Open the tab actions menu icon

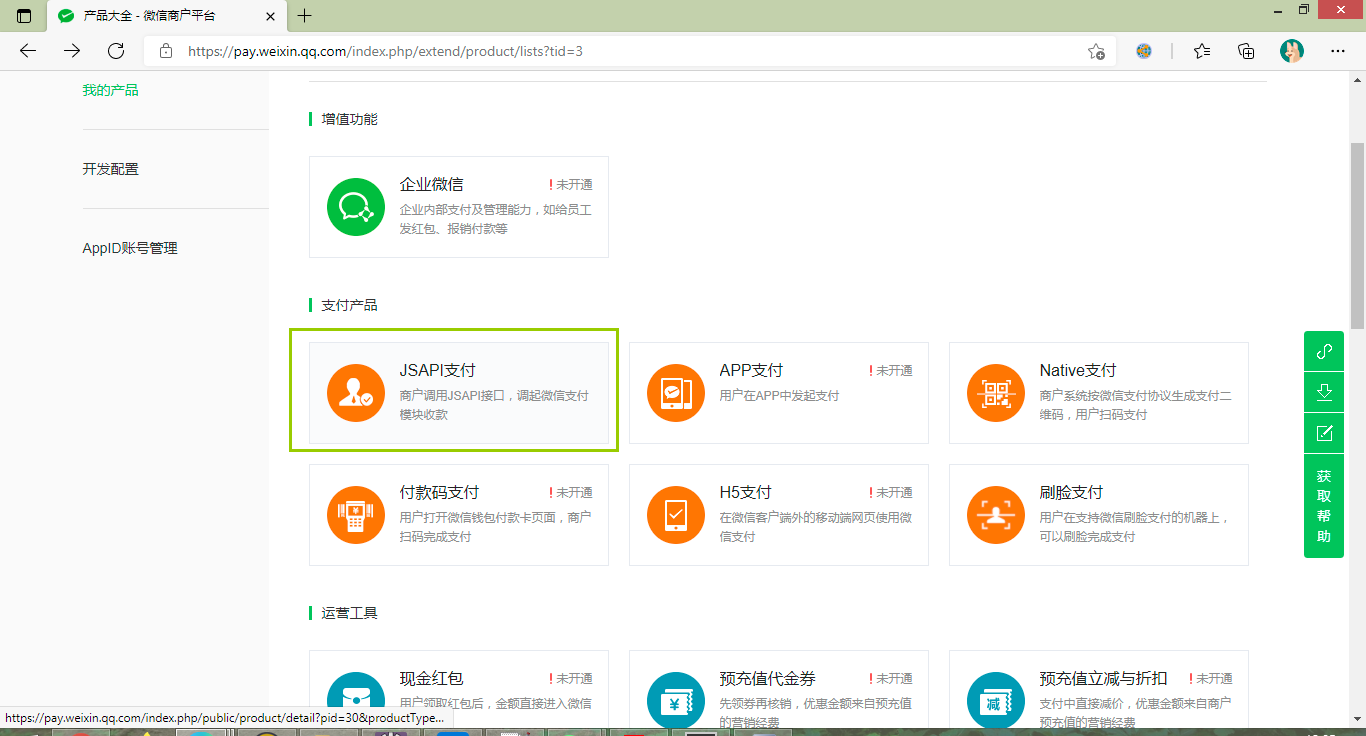pyautogui.click(x=24, y=16)
